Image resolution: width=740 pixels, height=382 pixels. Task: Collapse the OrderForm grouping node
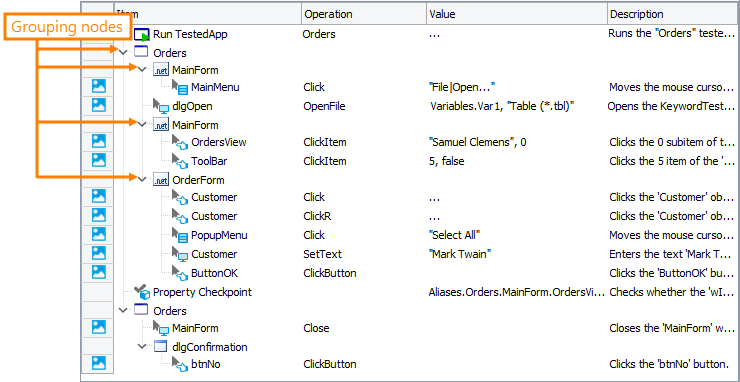point(142,179)
